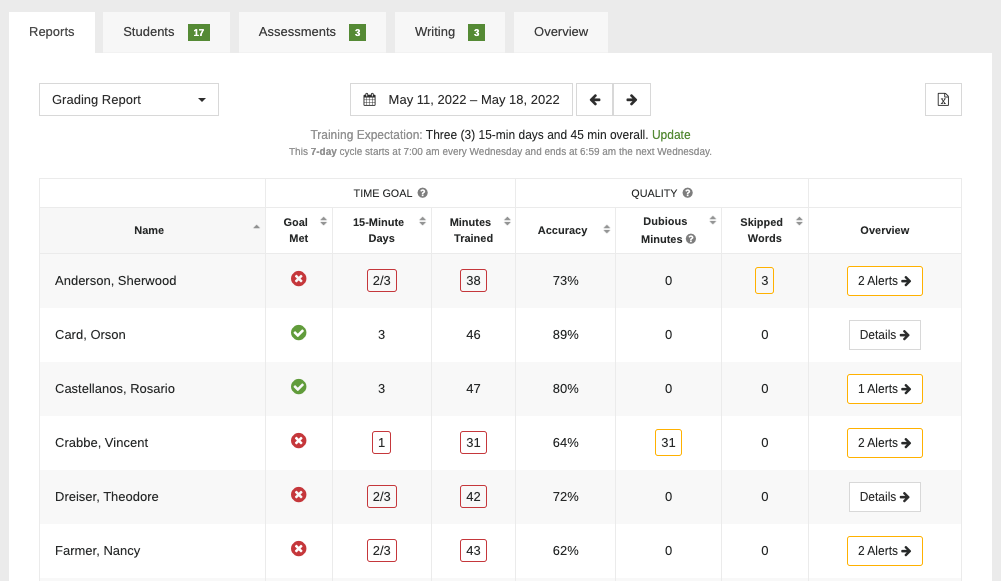Click Vincent Crabbe's red goal indicator
This screenshot has height=581, width=1001.
tap(298, 442)
